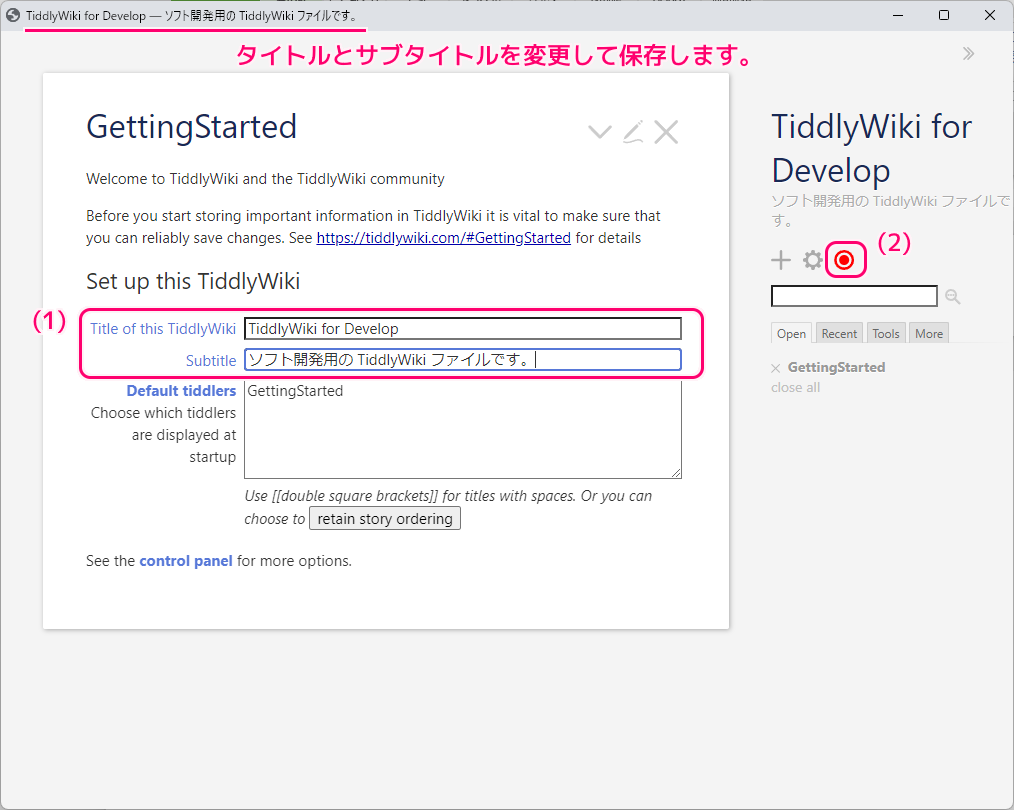Open the tiddler more actions chevron
Viewport: 1014px width, 810px height.
point(600,132)
